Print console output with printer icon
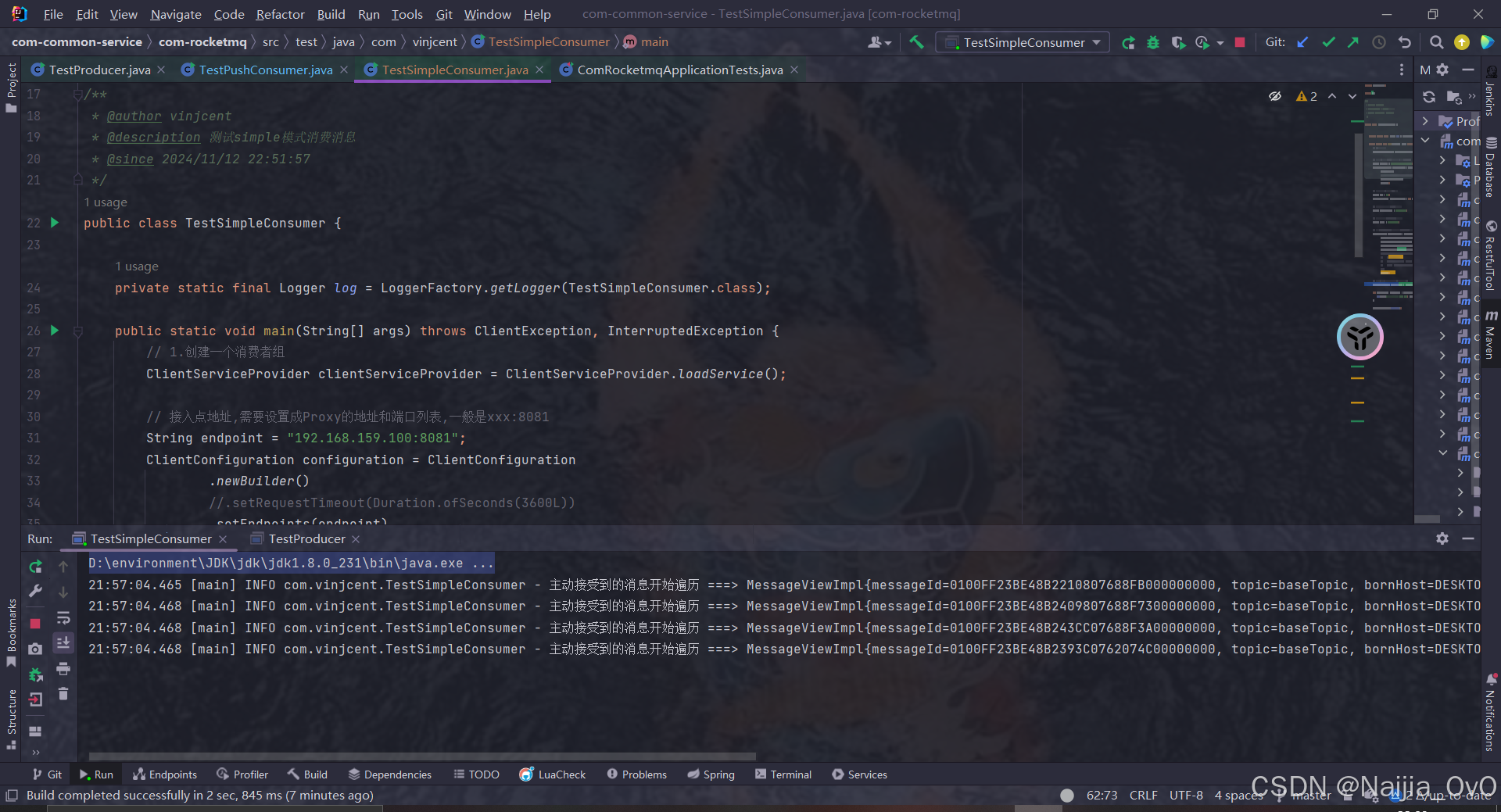The width and height of the screenshot is (1501, 812). (x=63, y=668)
